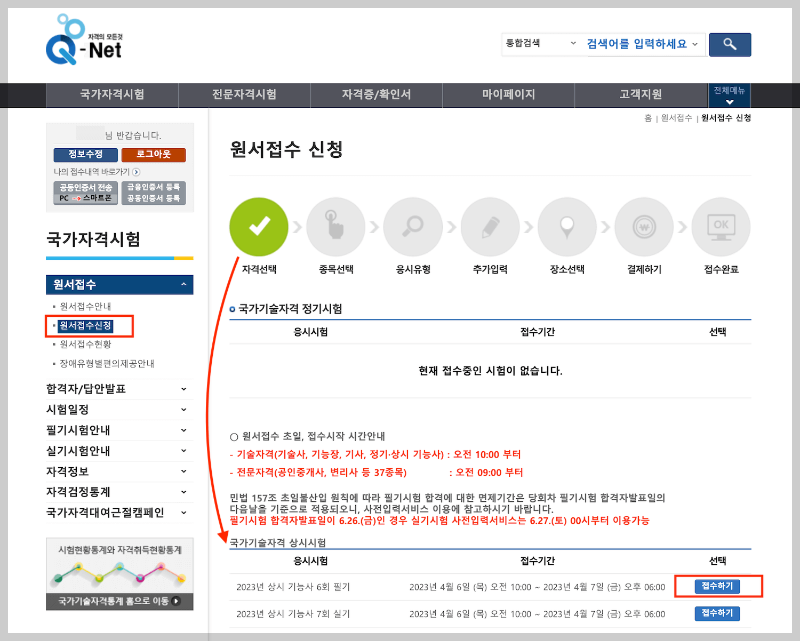Screen dimensions: 800x641
Task: Click the 접수완료 monitor step icon
Action: tap(720, 226)
